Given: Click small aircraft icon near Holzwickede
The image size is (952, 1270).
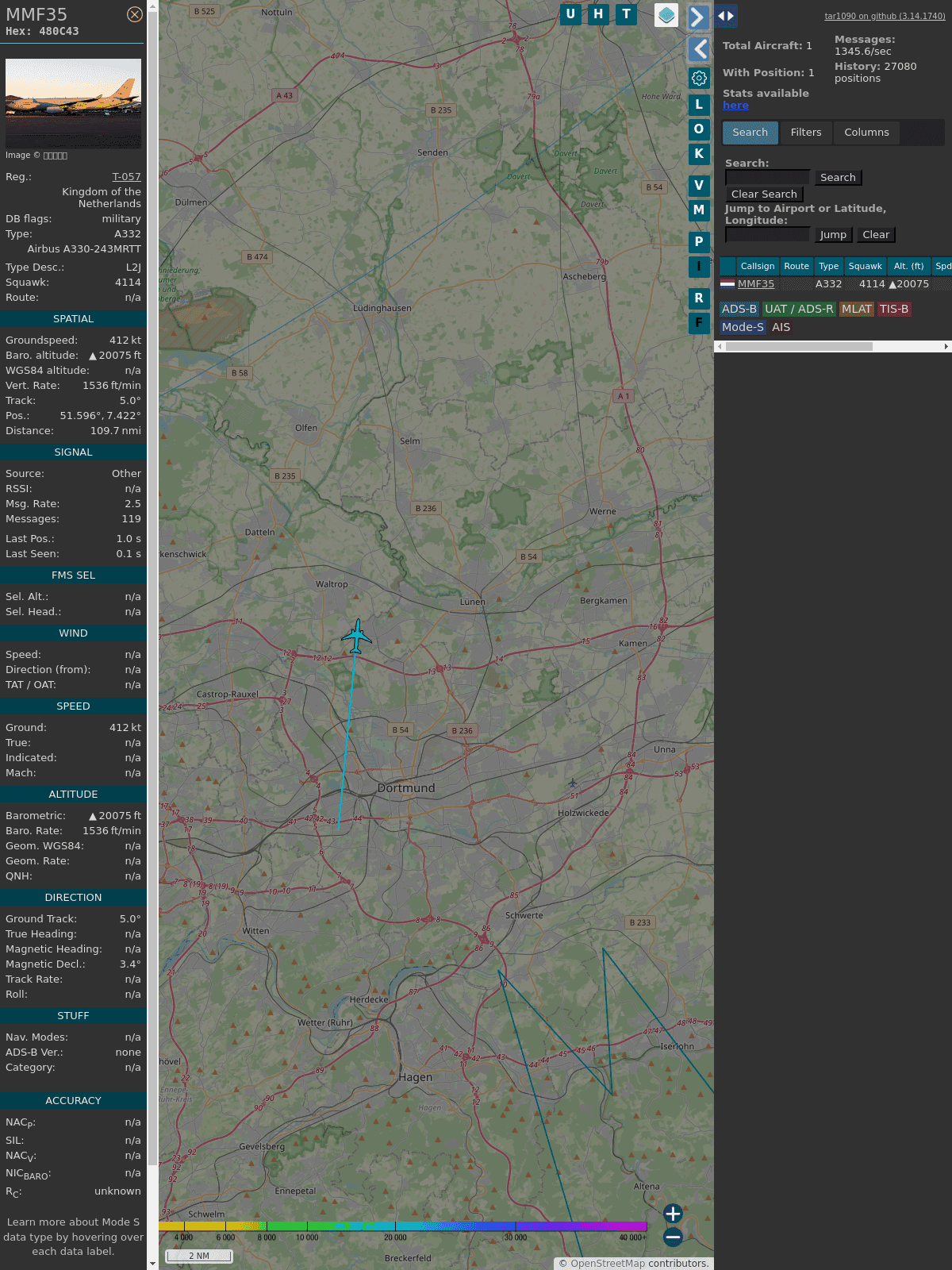Looking at the screenshot, I should pyautogui.click(x=573, y=783).
